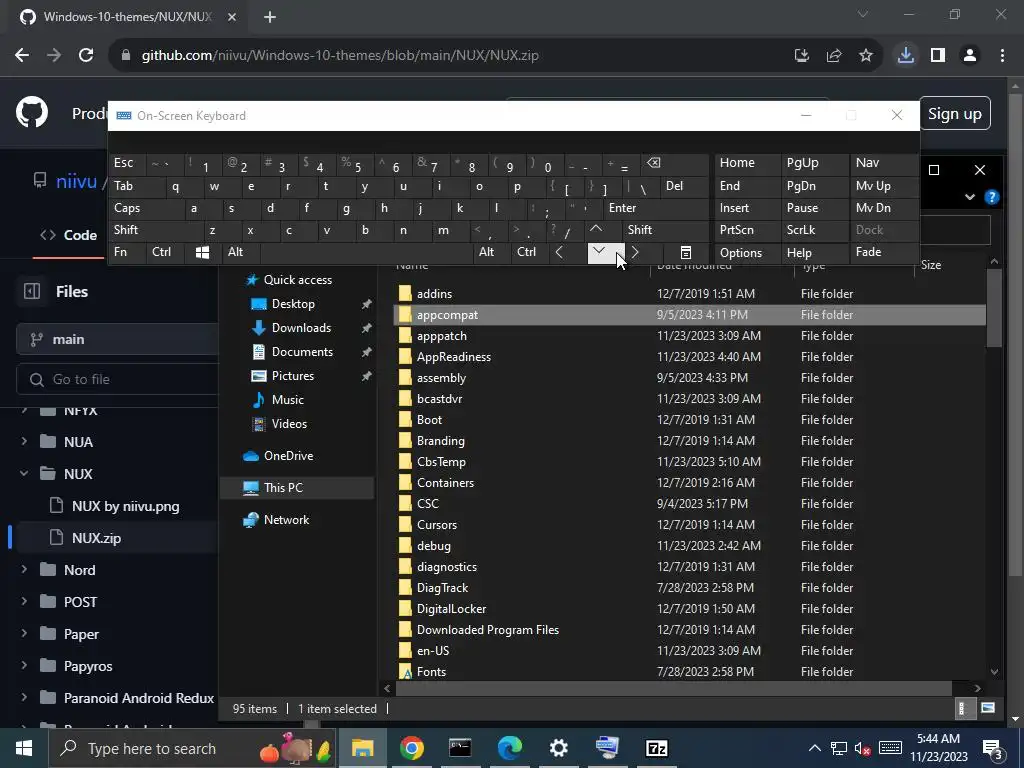Viewport: 1024px width, 768px height.
Task: Toggle left Shift key on On-Screen Keyboard
Action: pos(155,230)
